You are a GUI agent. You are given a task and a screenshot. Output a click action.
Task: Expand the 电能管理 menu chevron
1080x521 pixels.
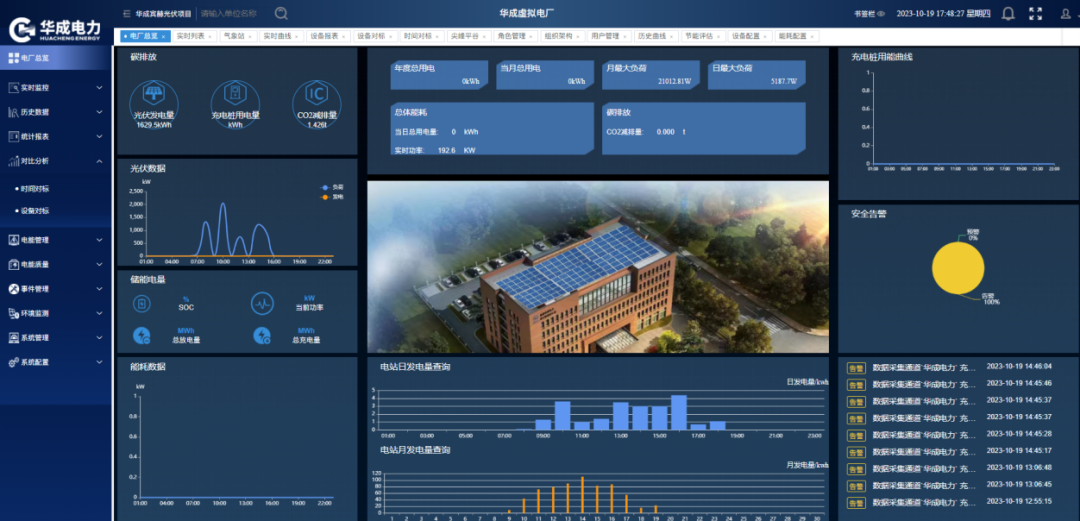pyautogui.click(x=99, y=240)
